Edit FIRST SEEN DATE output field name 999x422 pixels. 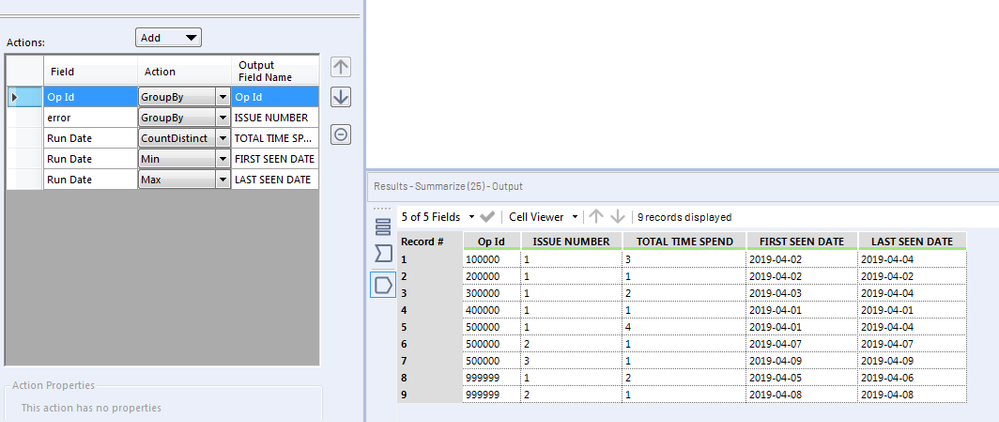(275, 159)
